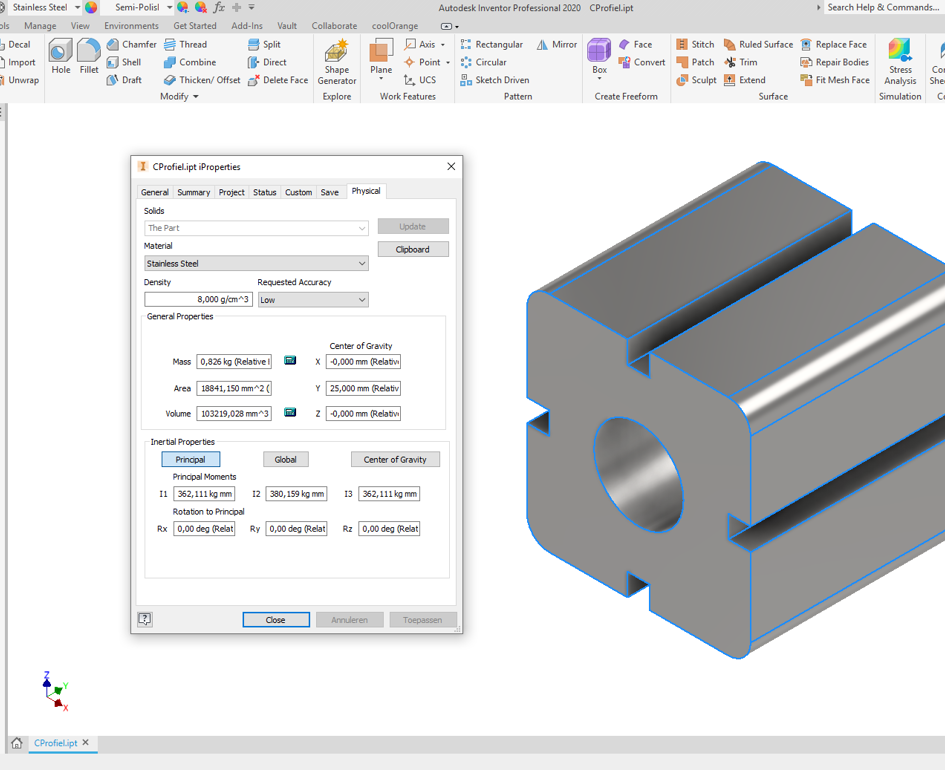Click the help icon in the iProperties dialog
This screenshot has width=945, height=770.
click(x=145, y=620)
